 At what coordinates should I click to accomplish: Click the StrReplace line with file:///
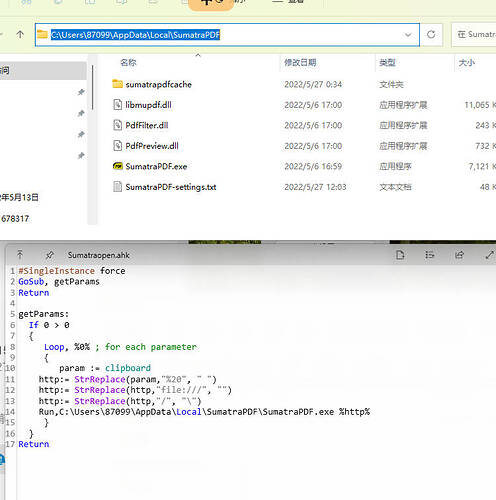click(x=135, y=390)
